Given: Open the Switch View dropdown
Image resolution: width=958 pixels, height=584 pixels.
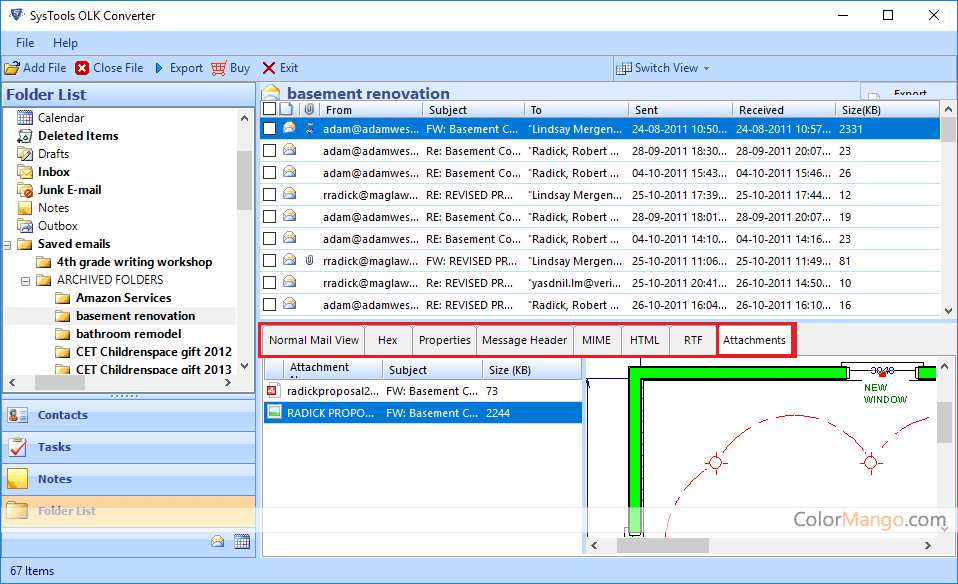Looking at the screenshot, I should pyautogui.click(x=664, y=68).
